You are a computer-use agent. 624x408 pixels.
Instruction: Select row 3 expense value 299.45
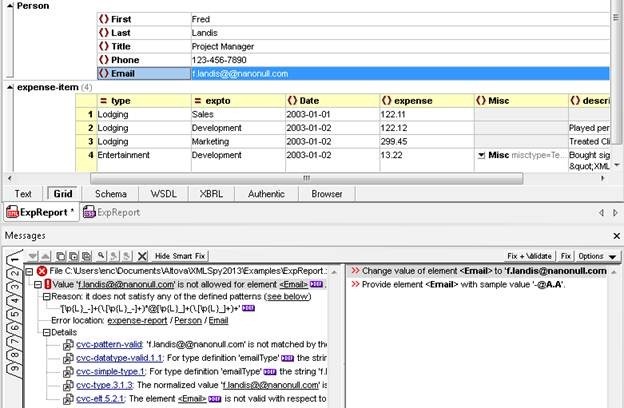tap(427, 142)
